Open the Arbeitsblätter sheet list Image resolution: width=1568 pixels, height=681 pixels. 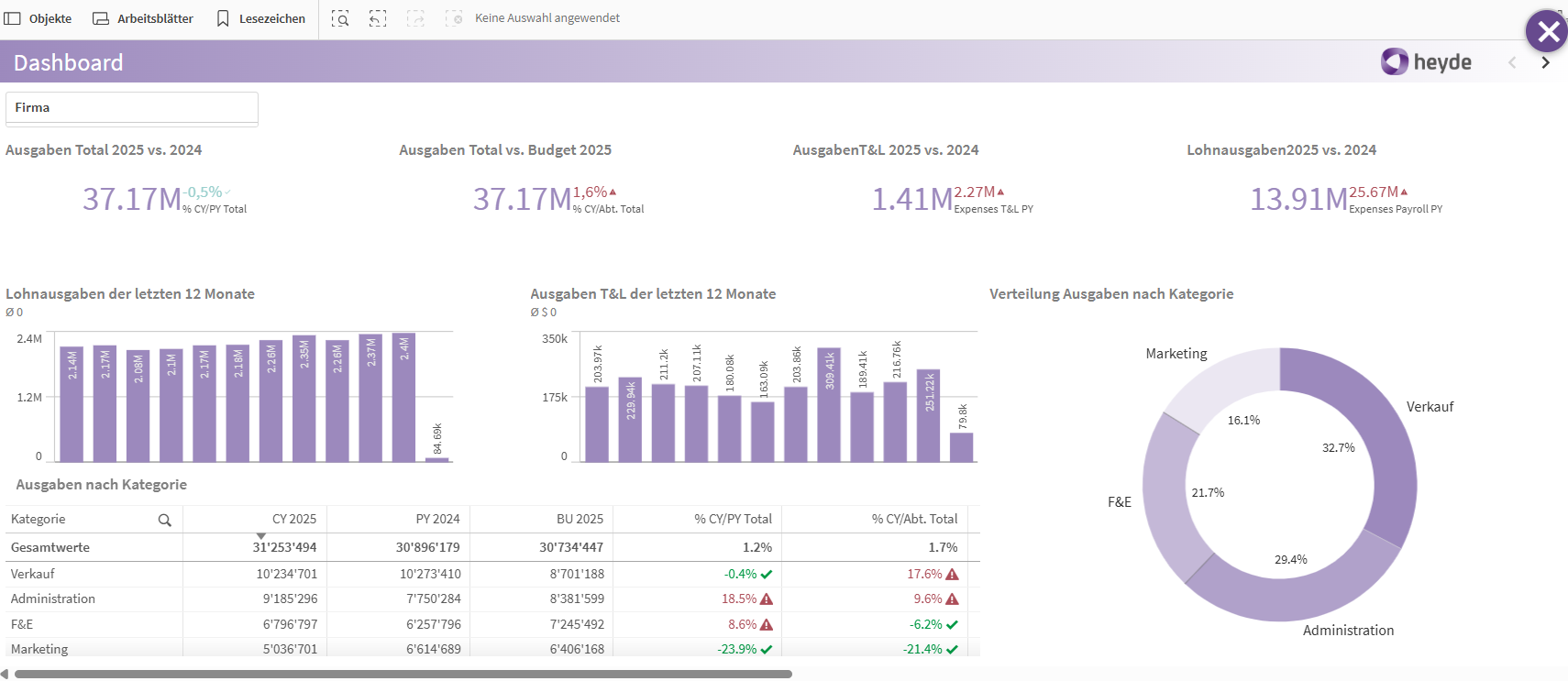[143, 18]
